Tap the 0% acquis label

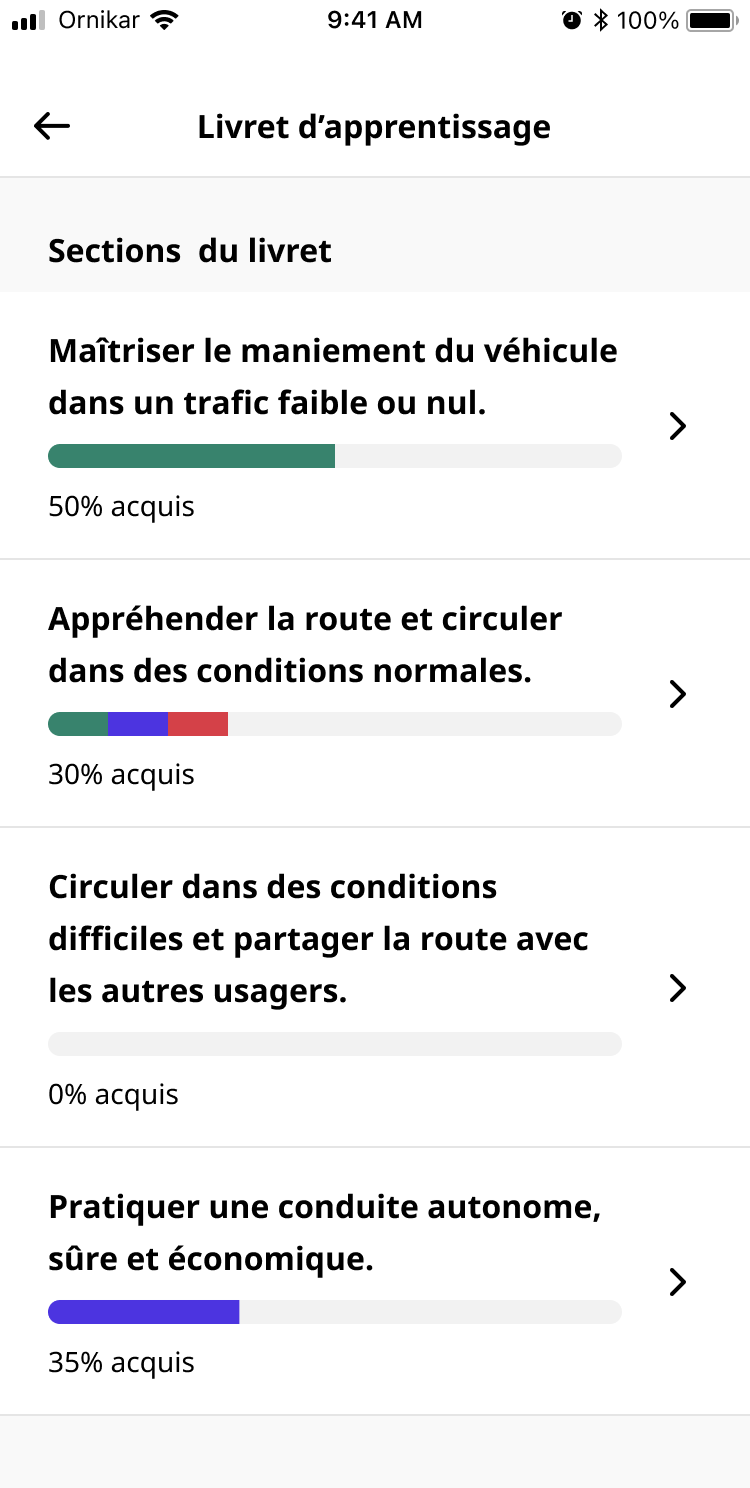point(113,1094)
